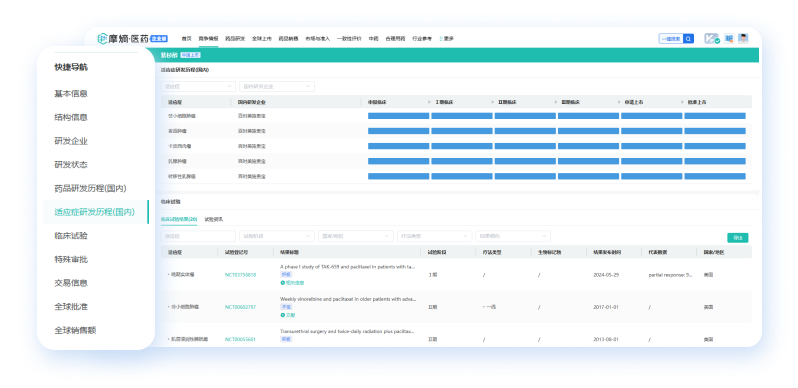Screen dimensions: 798x388
Task: Switch to 临床试验结果(20) tab
Action: coord(179,219)
